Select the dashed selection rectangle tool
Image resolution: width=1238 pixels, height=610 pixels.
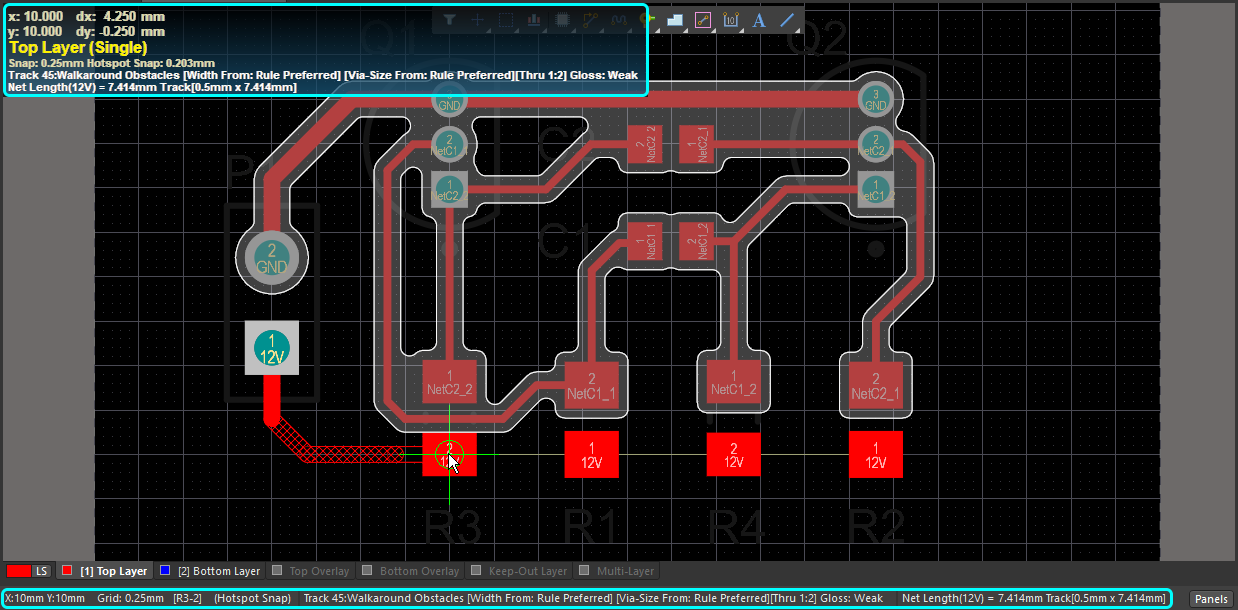(x=506, y=19)
